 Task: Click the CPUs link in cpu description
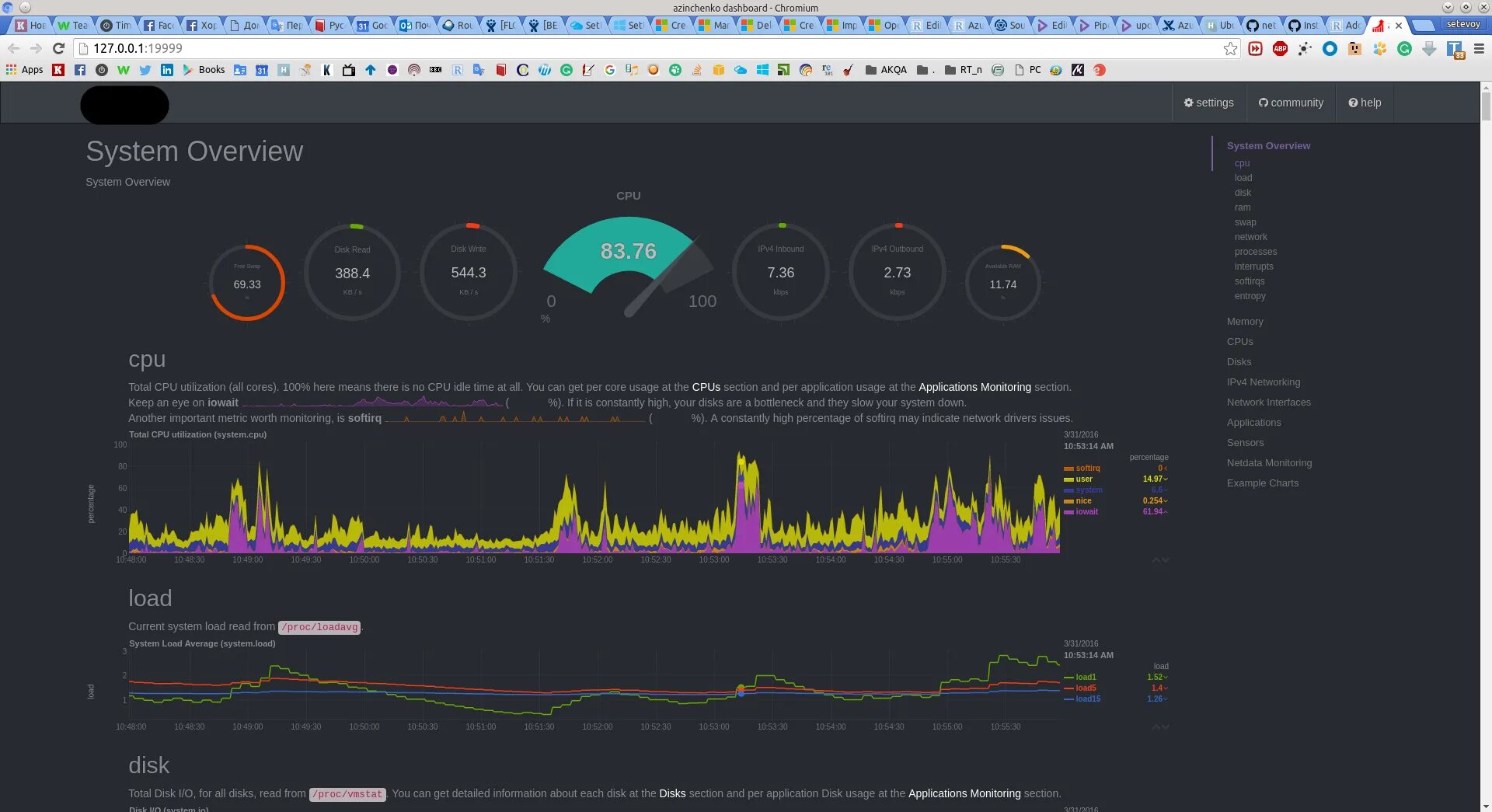click(706, 387)
